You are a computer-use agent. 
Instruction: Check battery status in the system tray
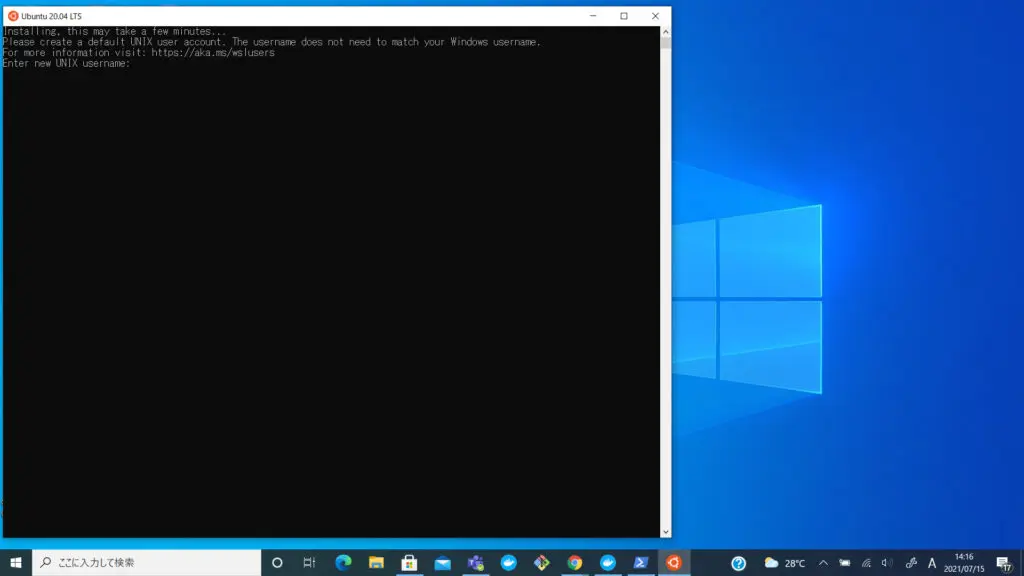pos(844,563)
